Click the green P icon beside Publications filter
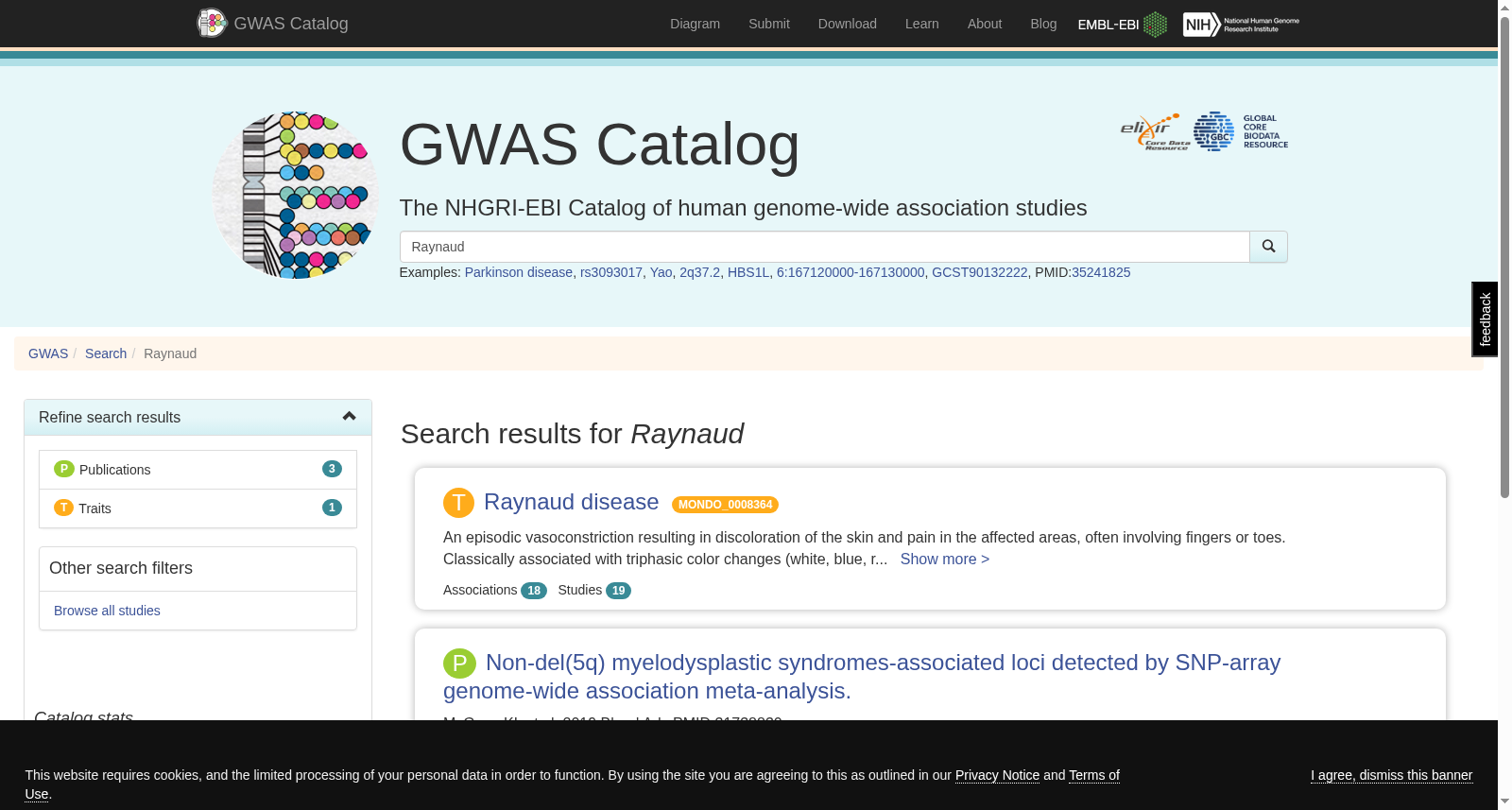1512x810 pixels. [64, 469]
